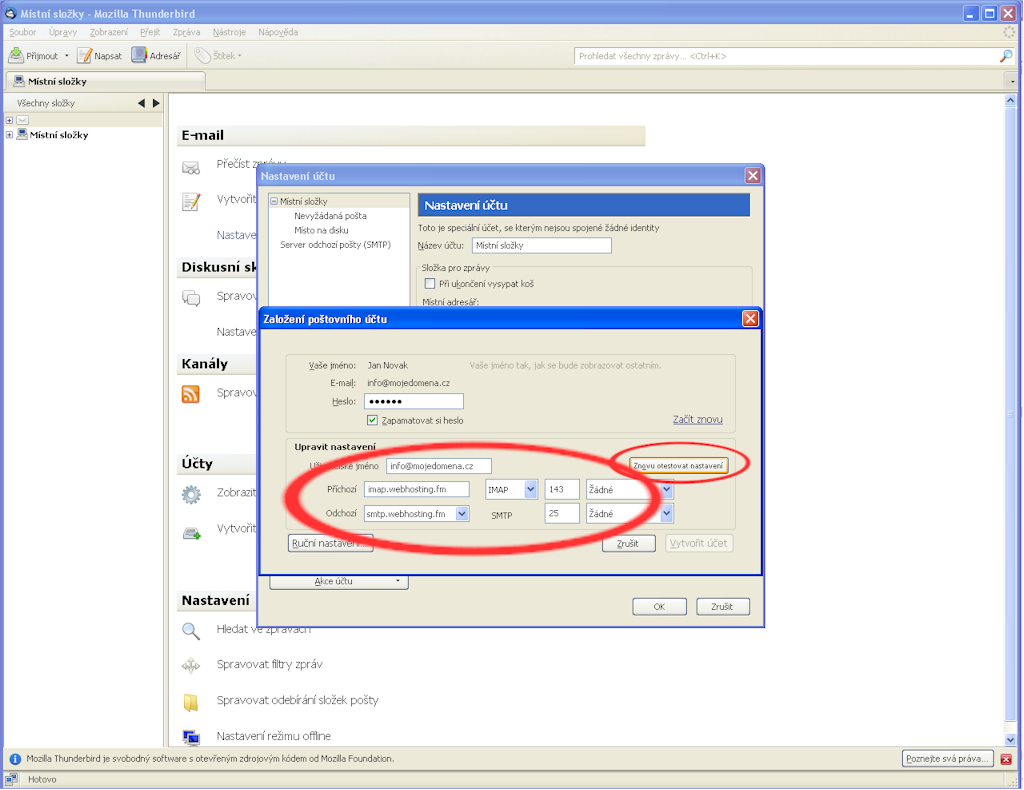Open the Přejít menu
The image size is (1024, 790).
[150, 32]
